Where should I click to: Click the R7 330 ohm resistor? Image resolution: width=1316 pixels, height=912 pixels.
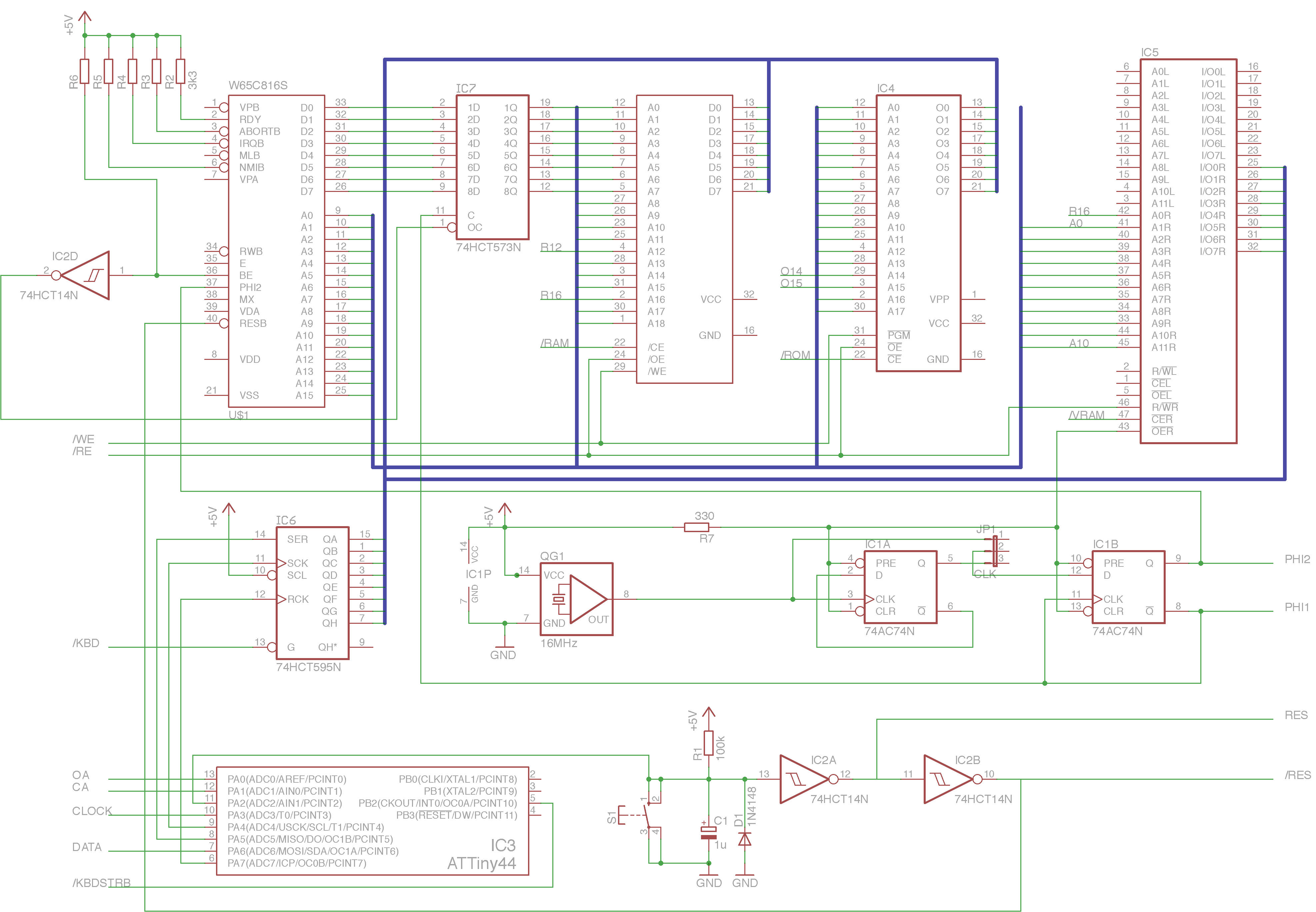696,527
